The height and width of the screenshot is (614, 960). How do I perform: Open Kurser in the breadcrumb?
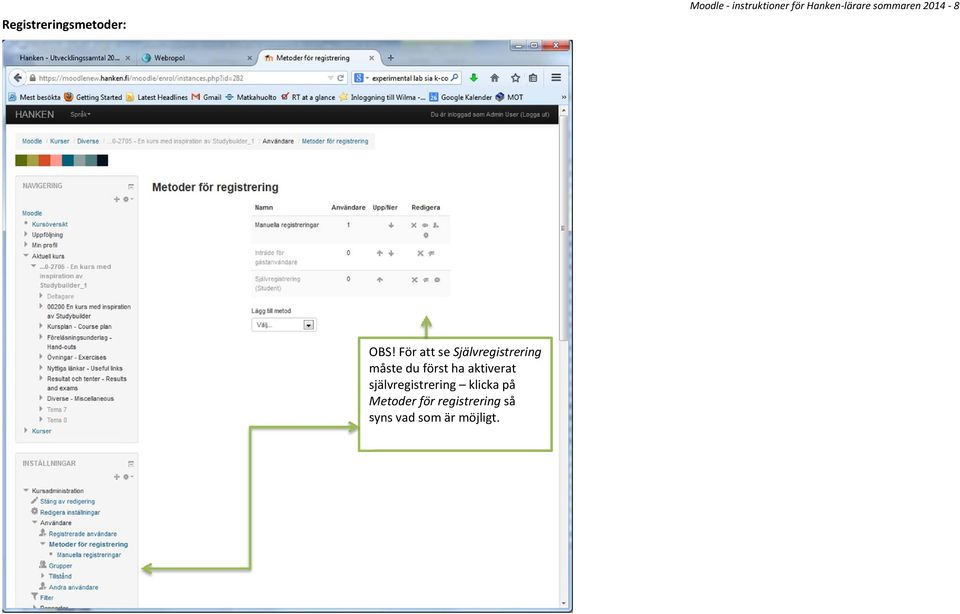(x=59, y=141)
